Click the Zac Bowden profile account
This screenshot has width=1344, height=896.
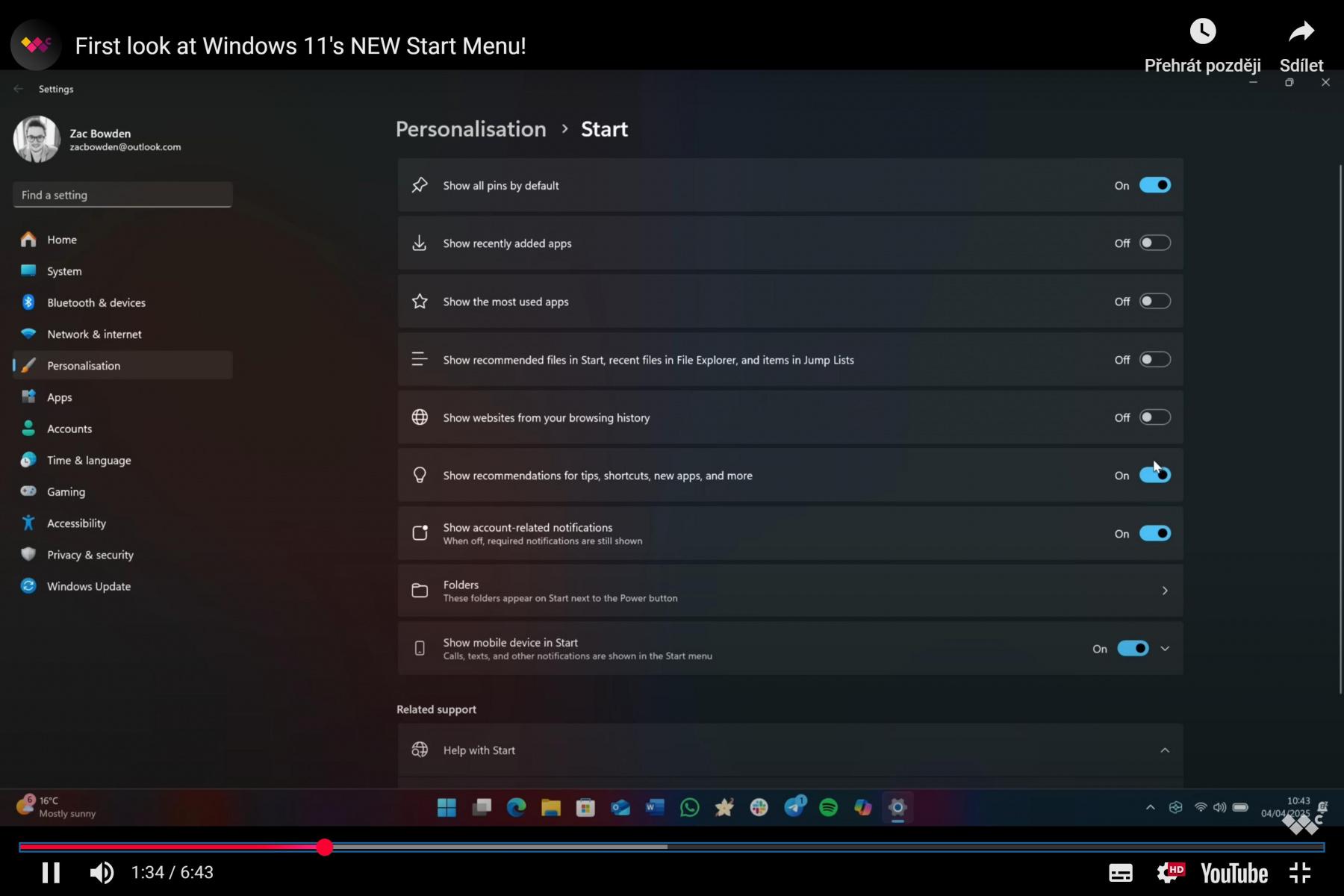point(98,139)
